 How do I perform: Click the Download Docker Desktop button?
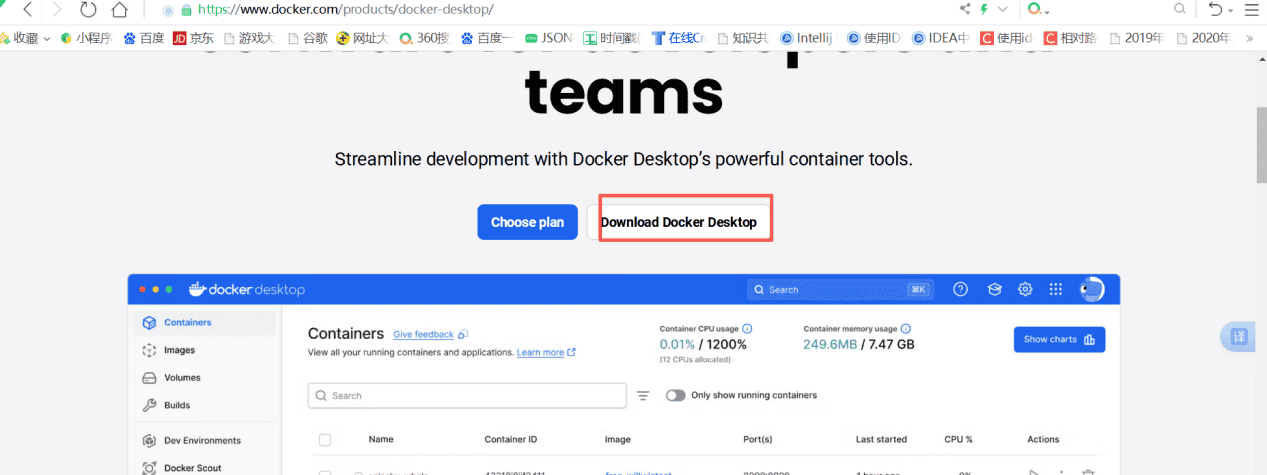[679, 222]
